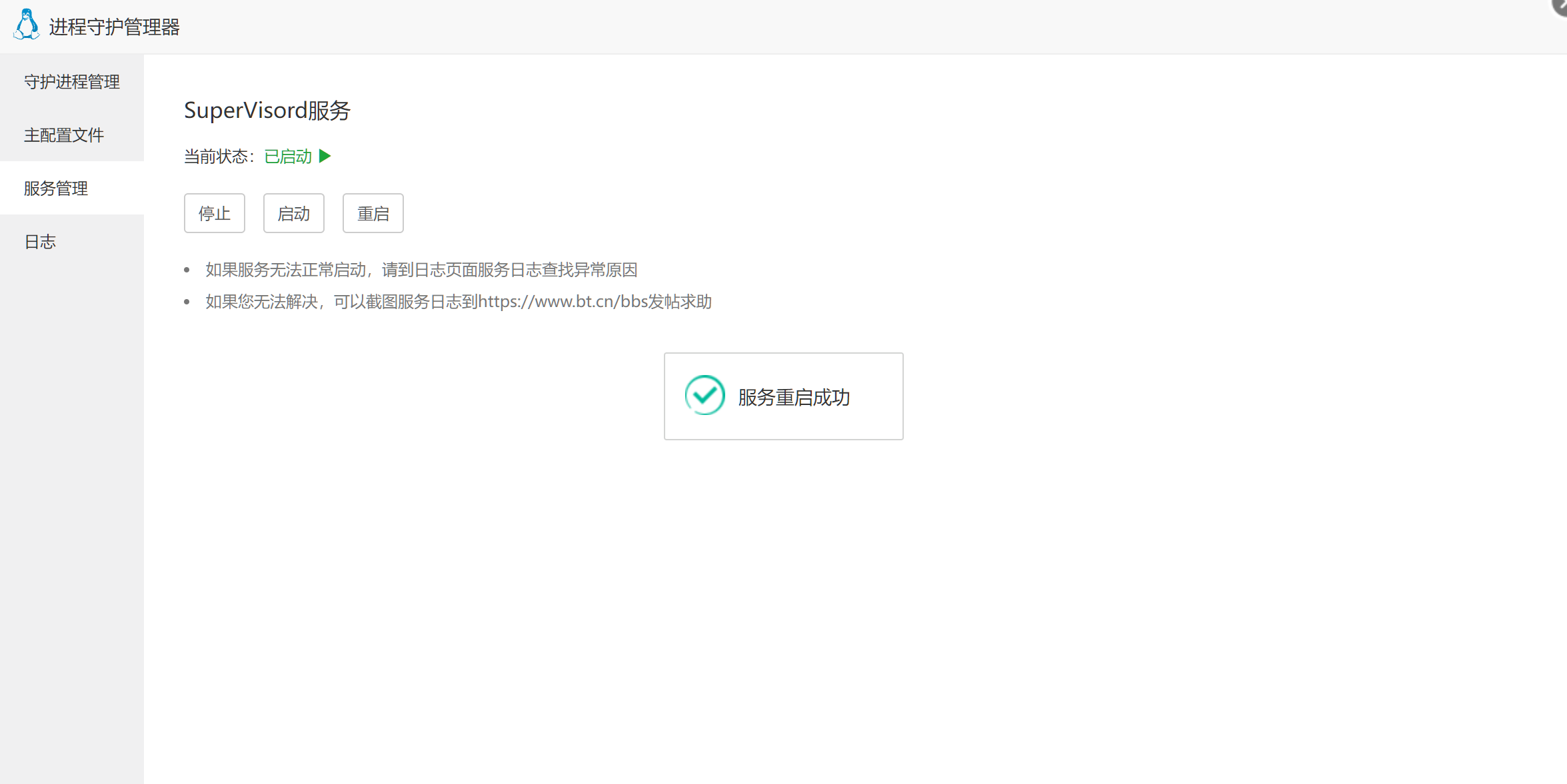Click the 停止 button to stop the service
Image resolution: width=1567 pixels, height=784 pixels.
coord(215,213)
